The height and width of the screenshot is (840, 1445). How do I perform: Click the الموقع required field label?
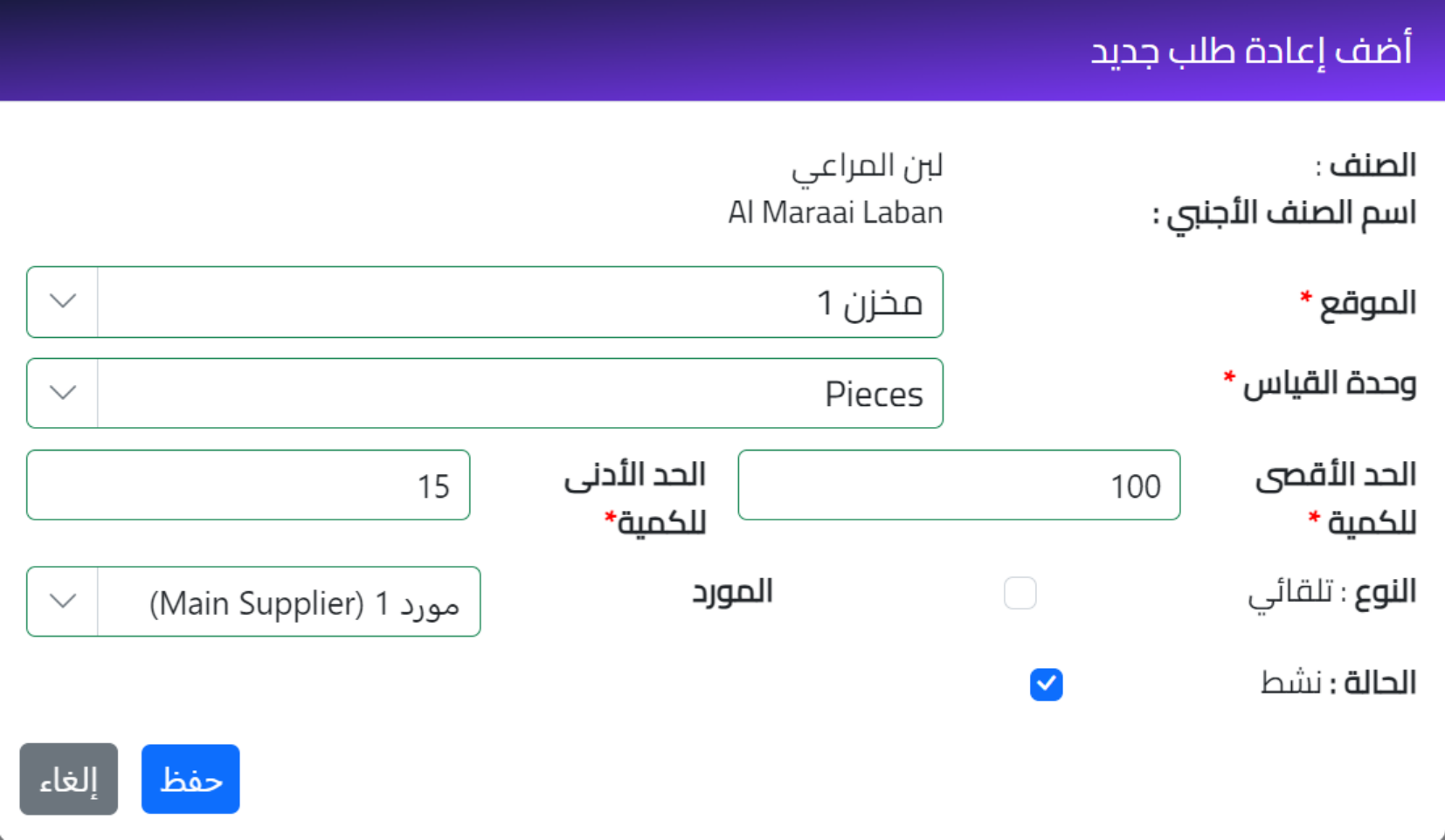coord(1366,303)
